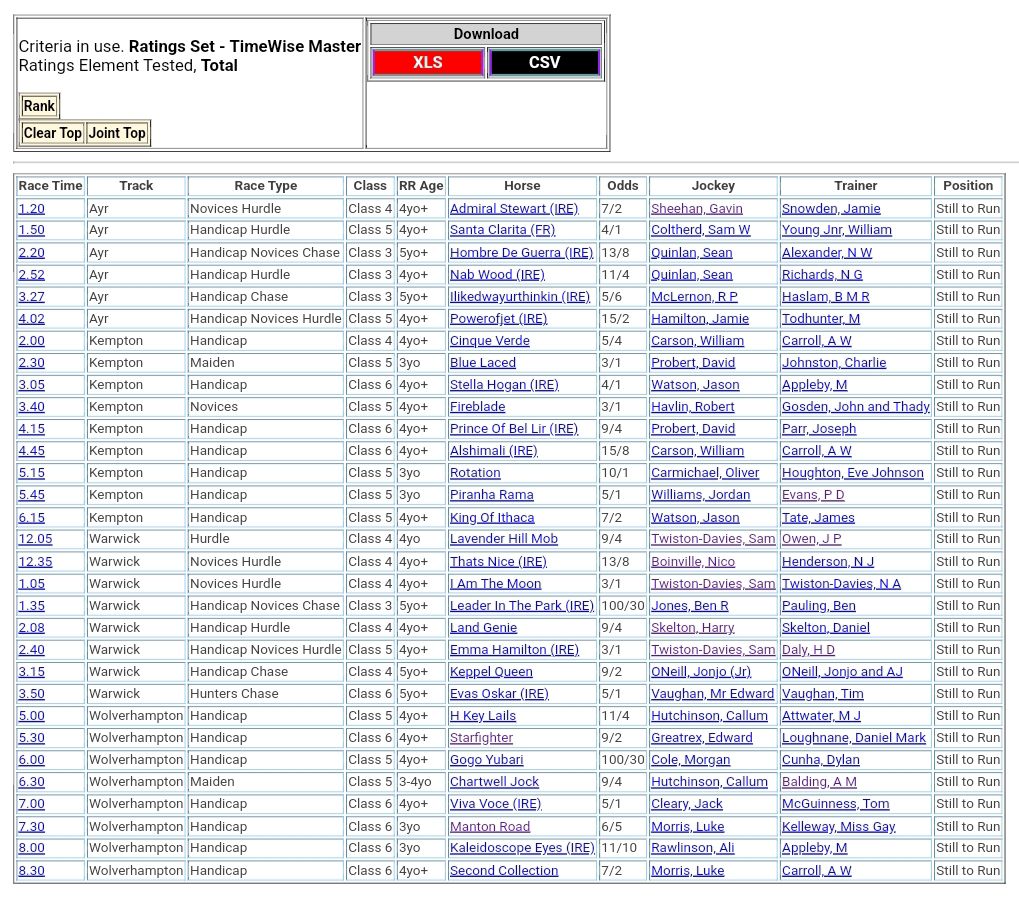Open horse Starfighter link
Screen dimensions: 1019x902
pyautogui.click(x=481, y=738)
